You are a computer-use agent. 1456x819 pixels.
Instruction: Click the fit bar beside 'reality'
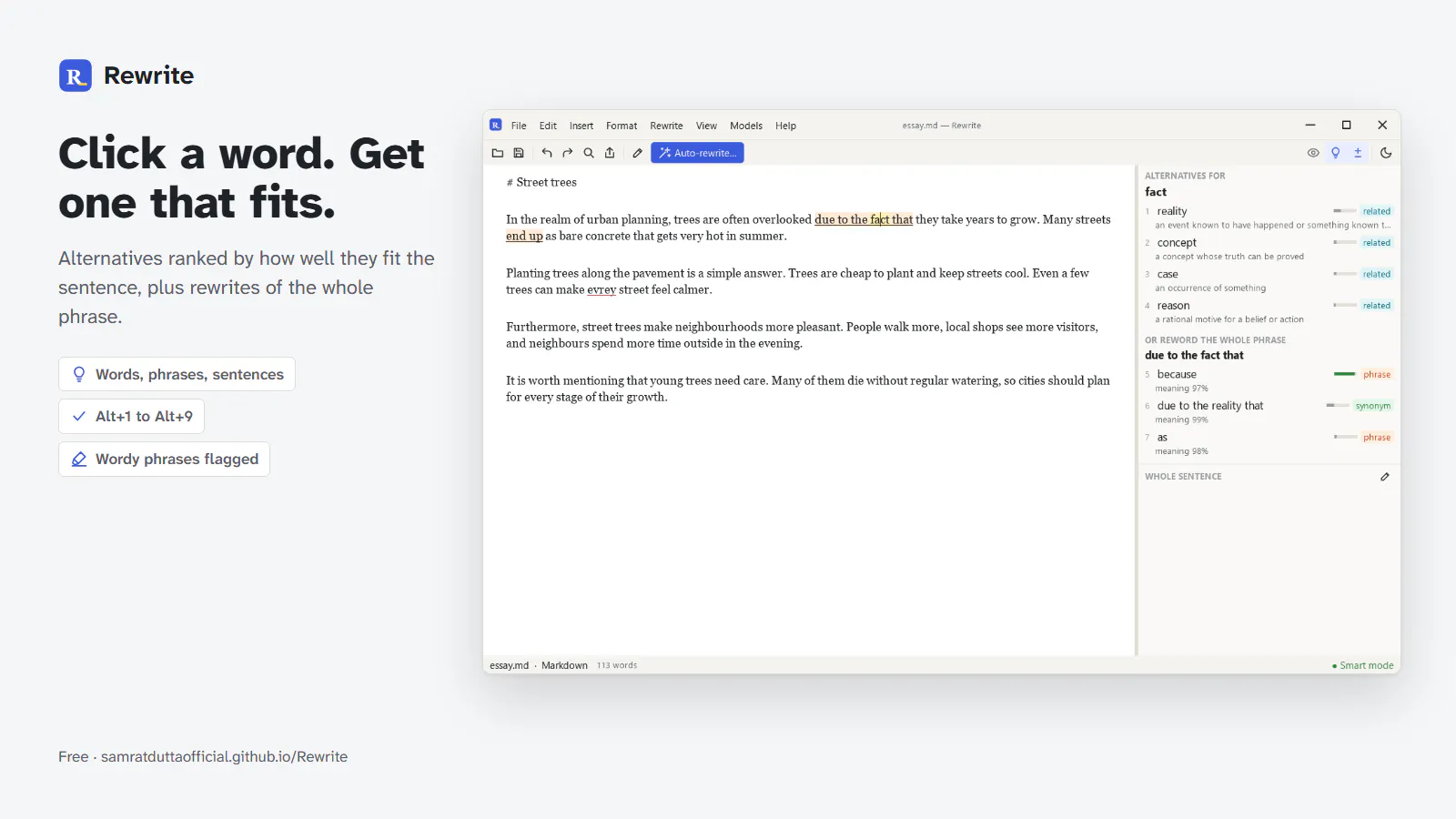(x=1345, y=211)
